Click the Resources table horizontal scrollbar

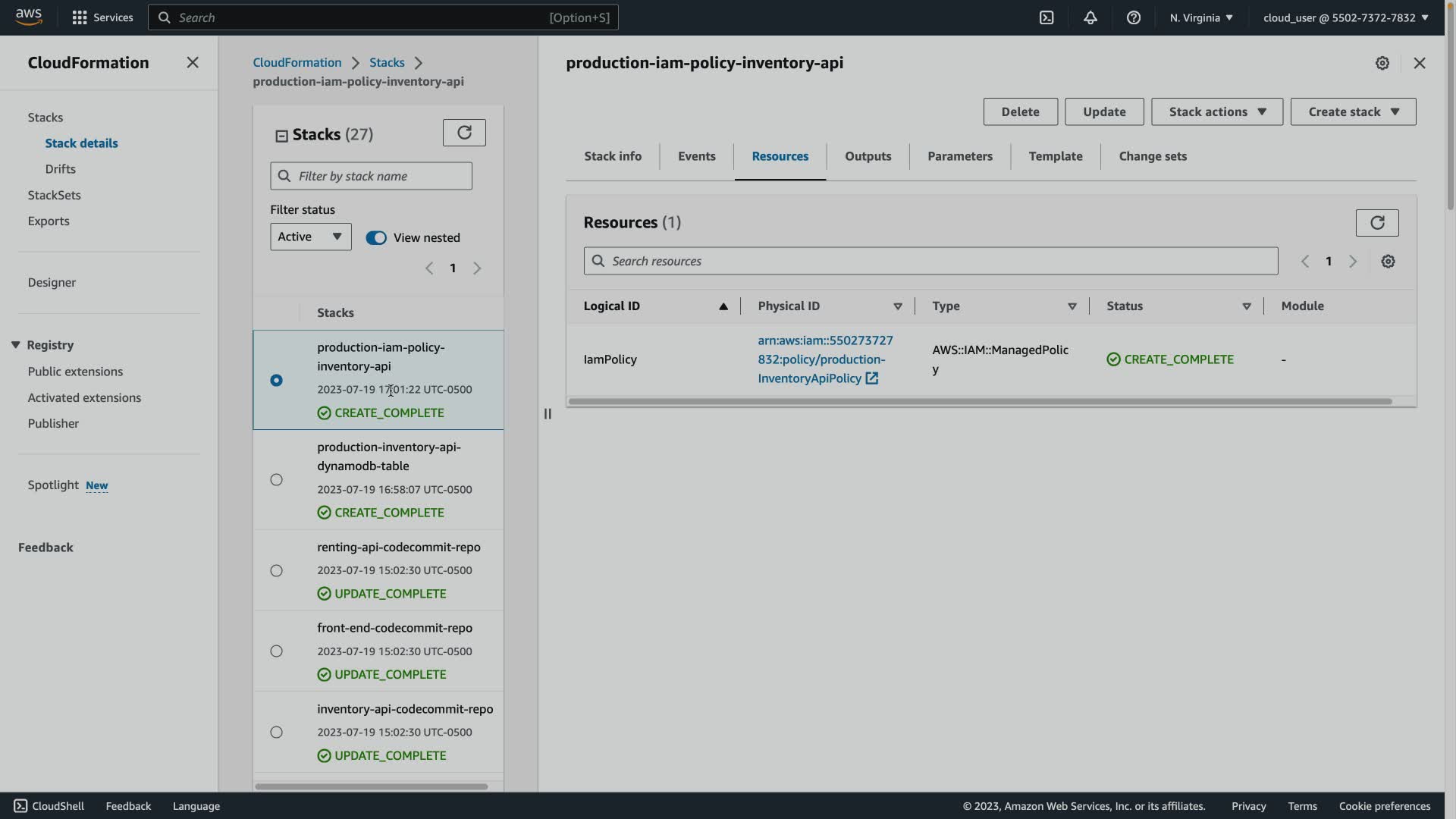[980, 401]
